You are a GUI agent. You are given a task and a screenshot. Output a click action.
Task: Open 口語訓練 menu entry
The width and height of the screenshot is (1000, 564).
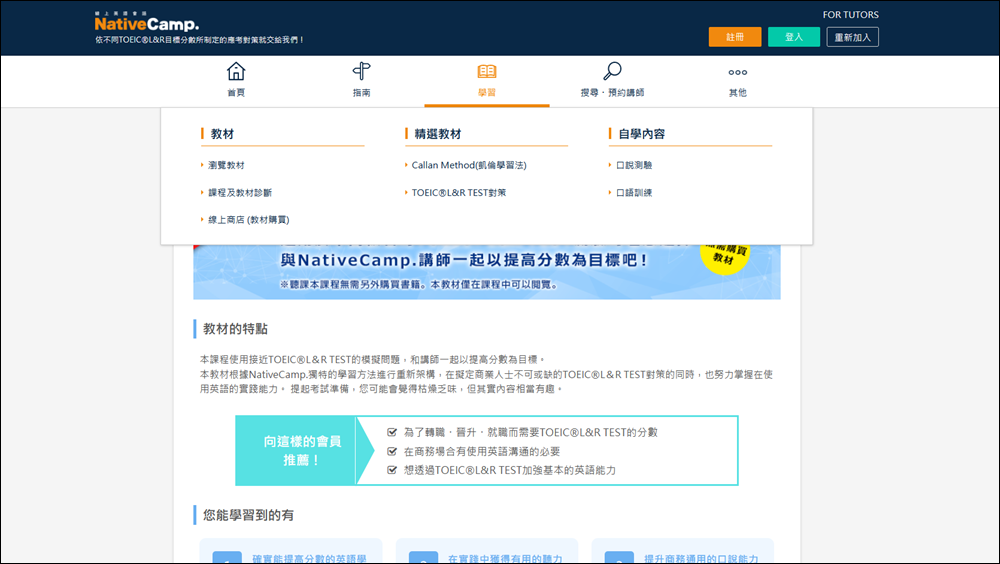[634, 193]
